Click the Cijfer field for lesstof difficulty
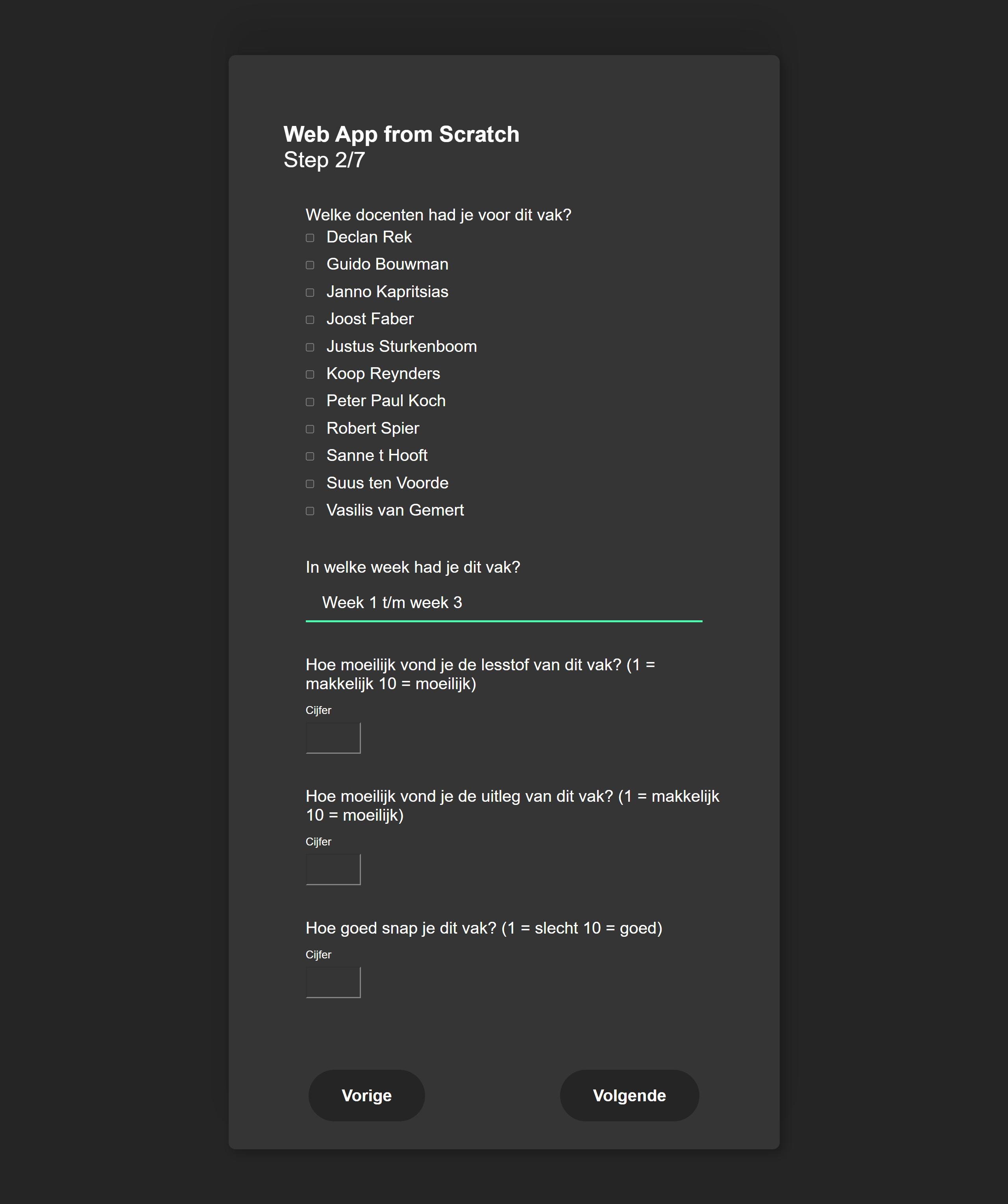The height and width of the screenshot is (1204, 1008). point(333,737)
